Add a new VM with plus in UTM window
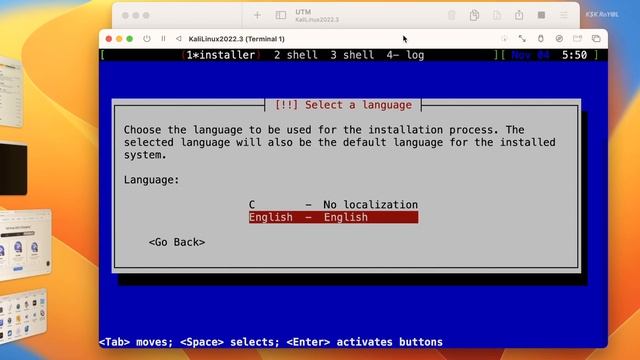The height and width of the screenshot is (360, 640). click(x=257, y=16)
